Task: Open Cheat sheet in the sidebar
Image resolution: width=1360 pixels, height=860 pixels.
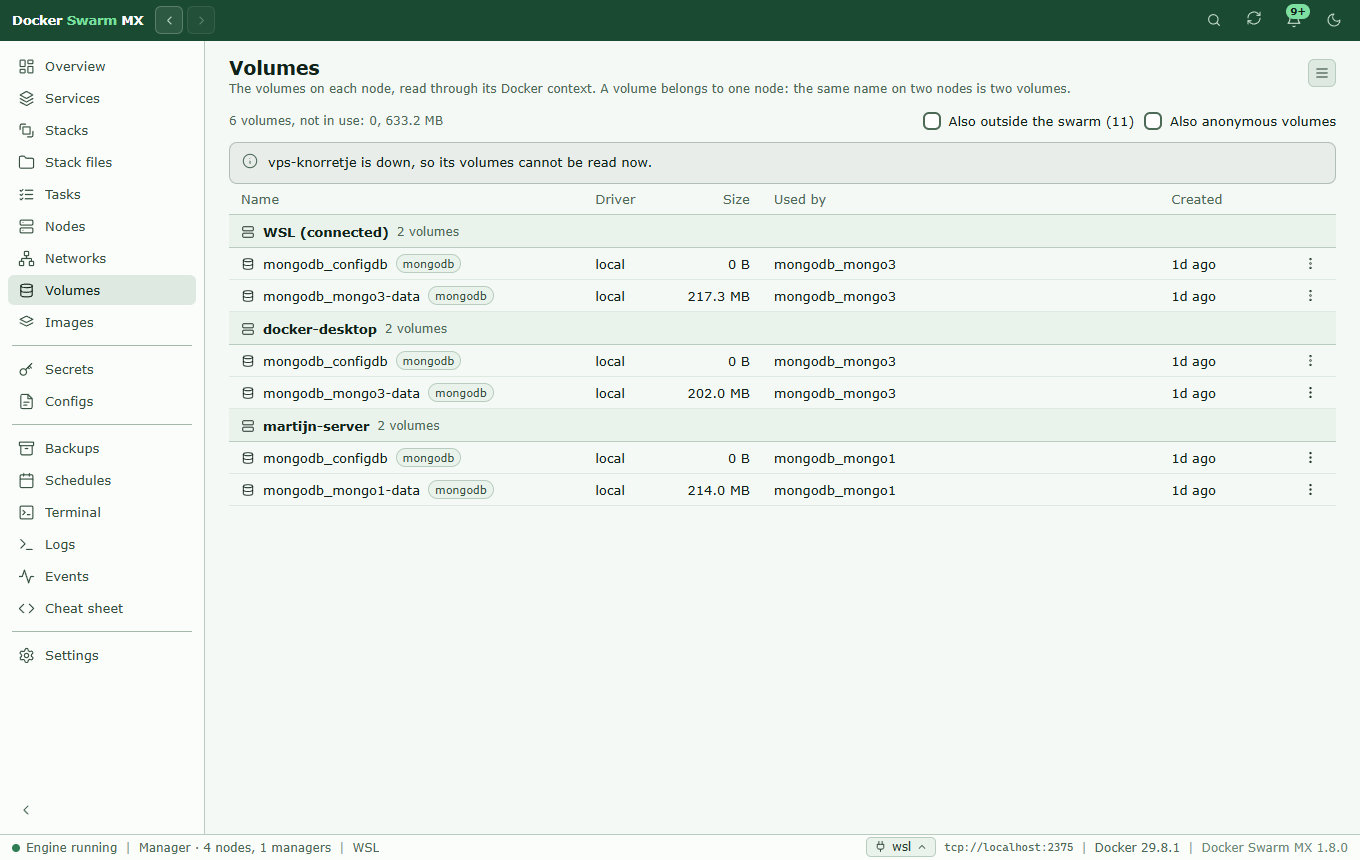Action: coord(102,608)
